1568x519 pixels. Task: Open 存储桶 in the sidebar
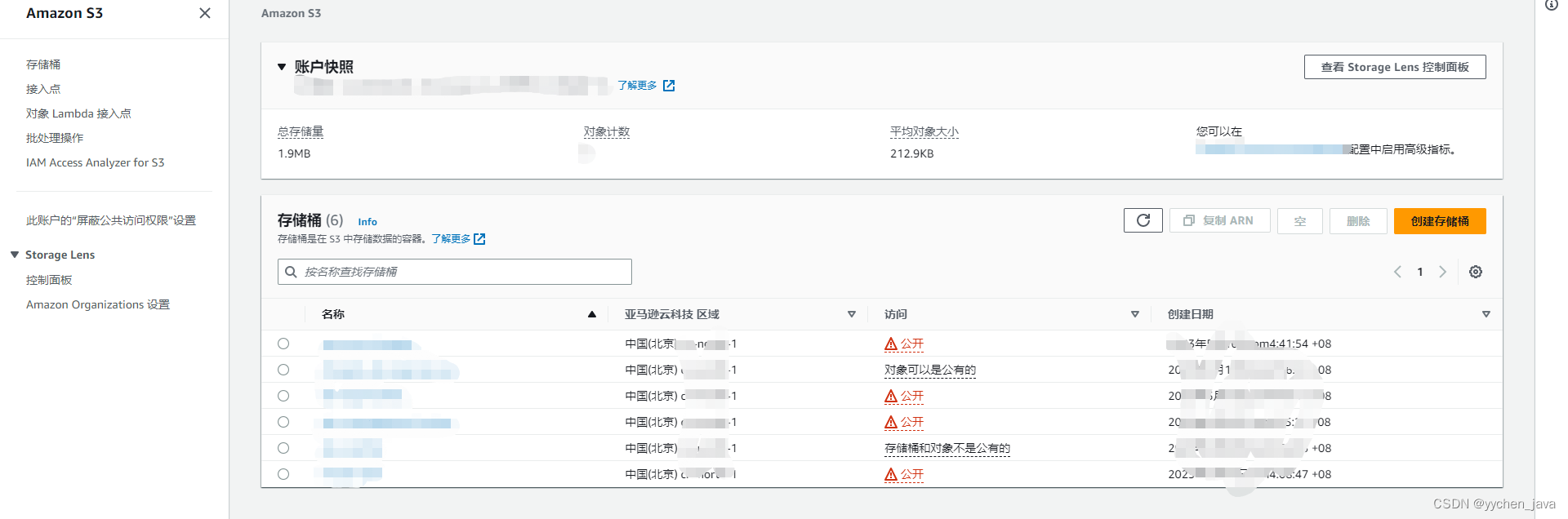coord(43,64)
